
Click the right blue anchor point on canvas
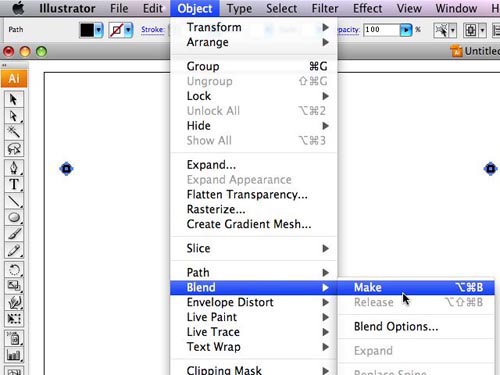pos(490,169)
